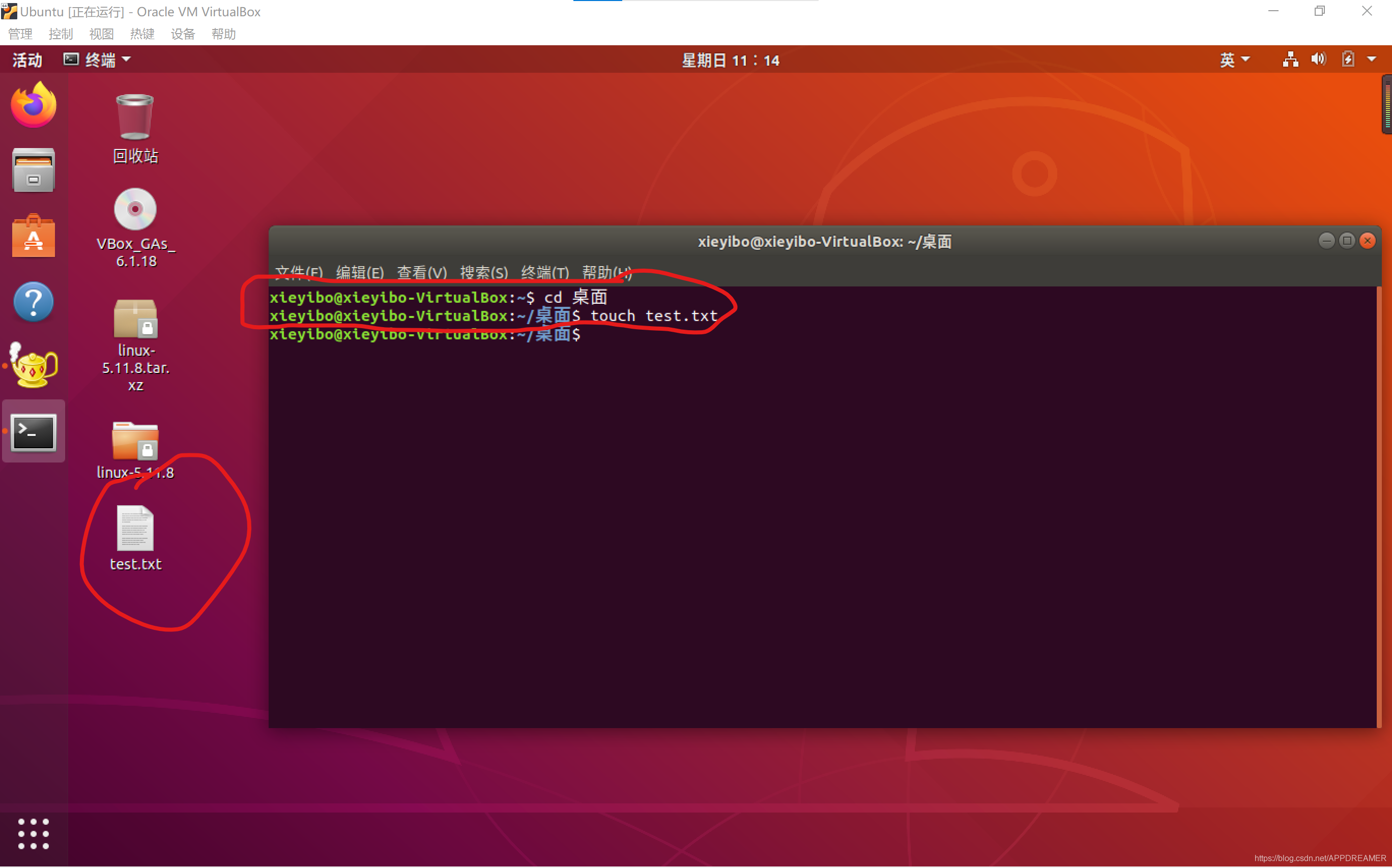Open terminal 文件(F) menu
This screenshot has height=868, width=1392.
[299, 273]
